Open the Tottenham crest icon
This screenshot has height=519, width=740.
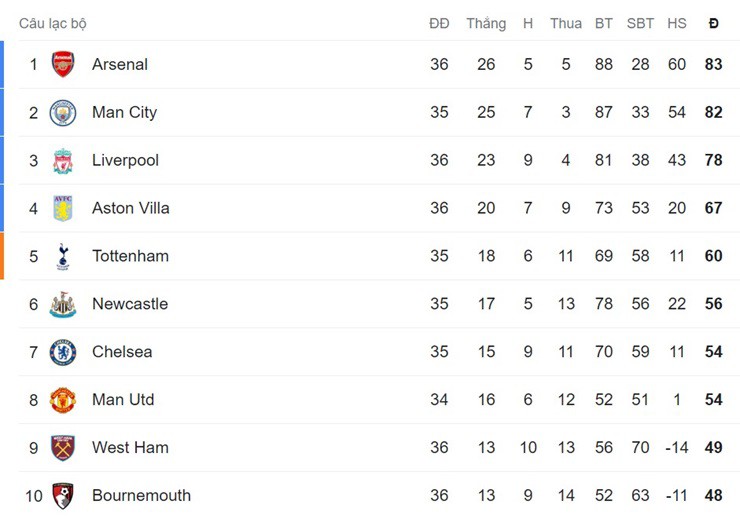pos(63,256)
